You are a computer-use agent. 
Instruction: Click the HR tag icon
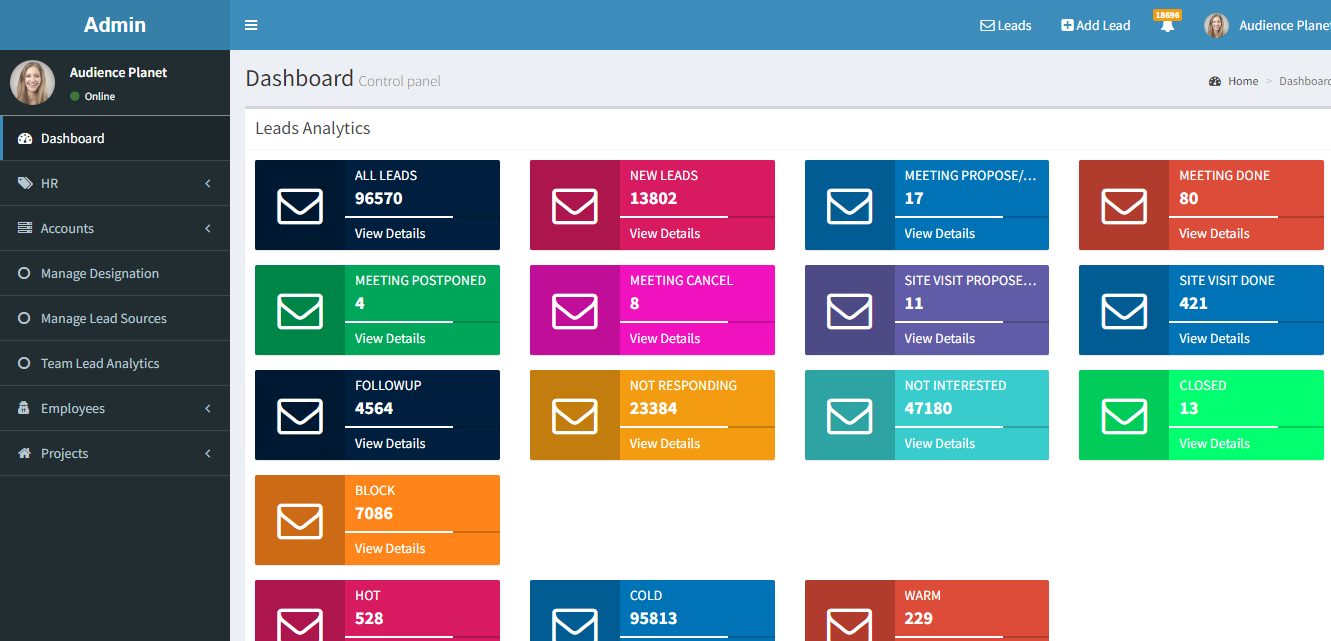tap(25, 184)
